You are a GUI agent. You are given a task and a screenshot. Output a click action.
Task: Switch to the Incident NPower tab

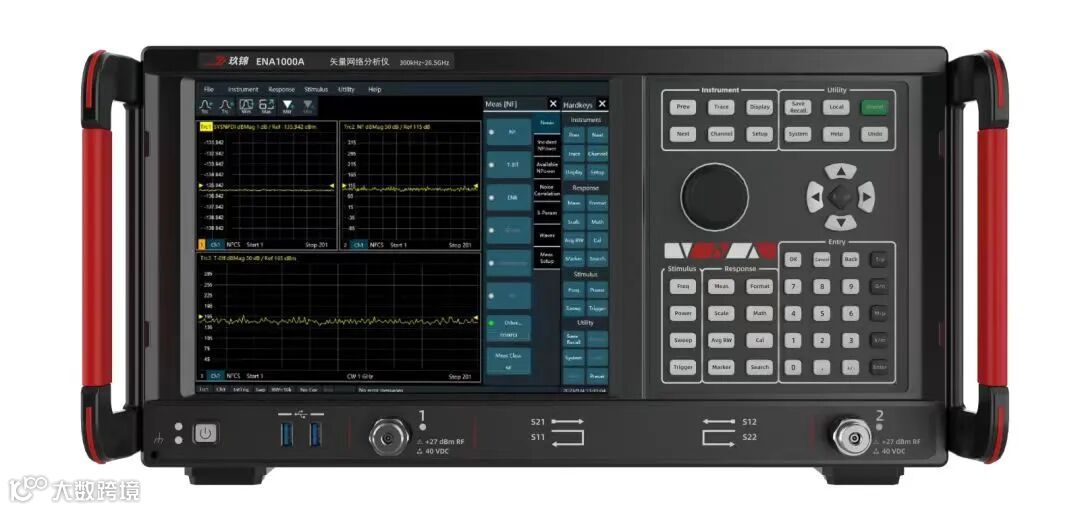[547, 144]
